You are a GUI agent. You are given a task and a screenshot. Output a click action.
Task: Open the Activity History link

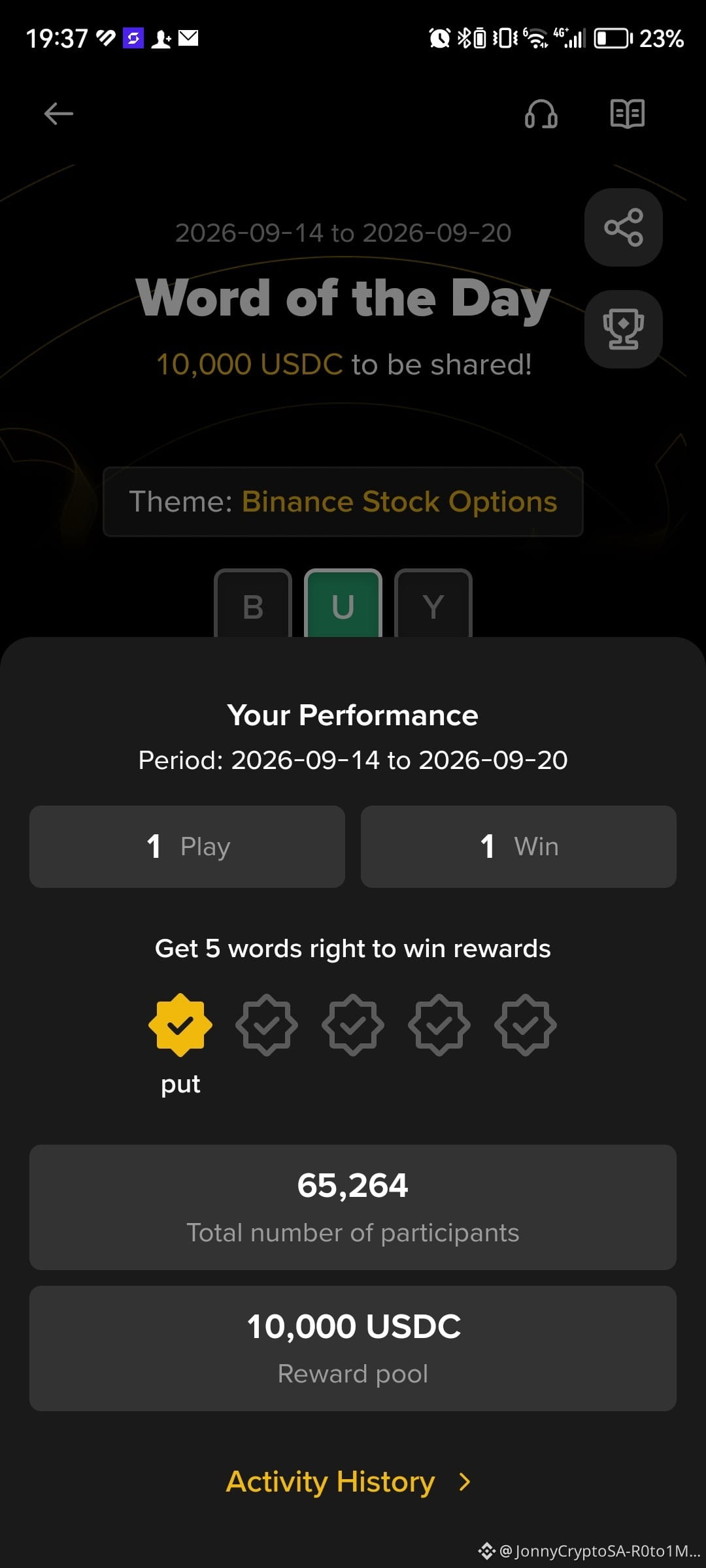point(330,1482)
